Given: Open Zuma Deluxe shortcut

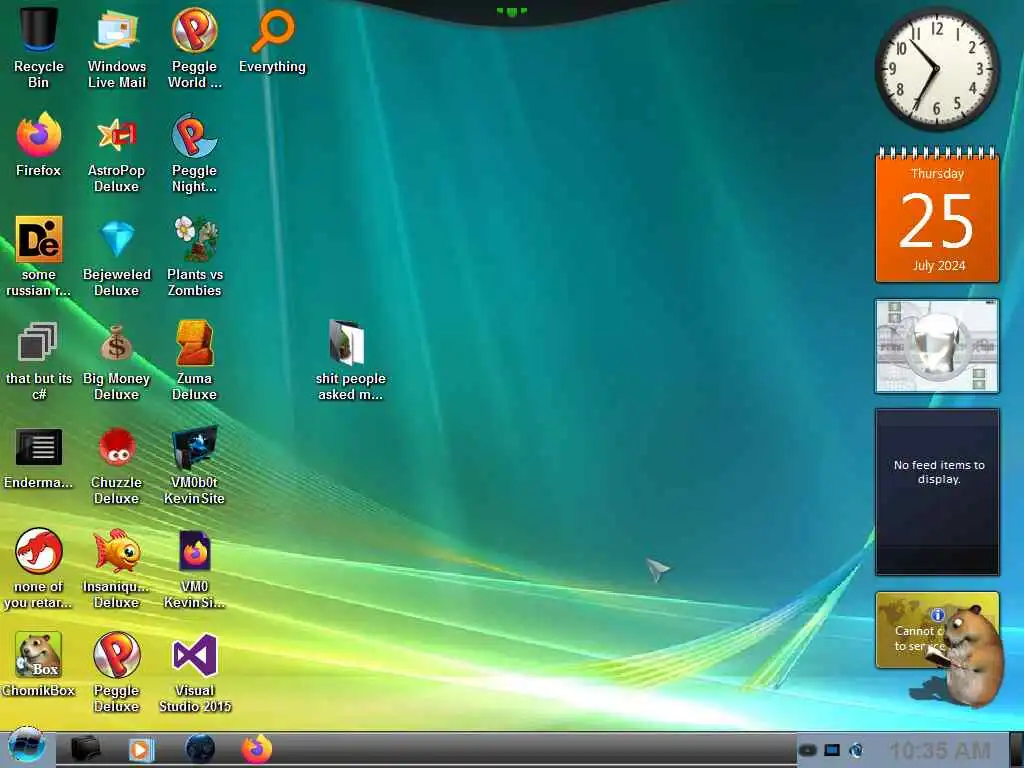Looking at the screenshot, I should point(195,360).
